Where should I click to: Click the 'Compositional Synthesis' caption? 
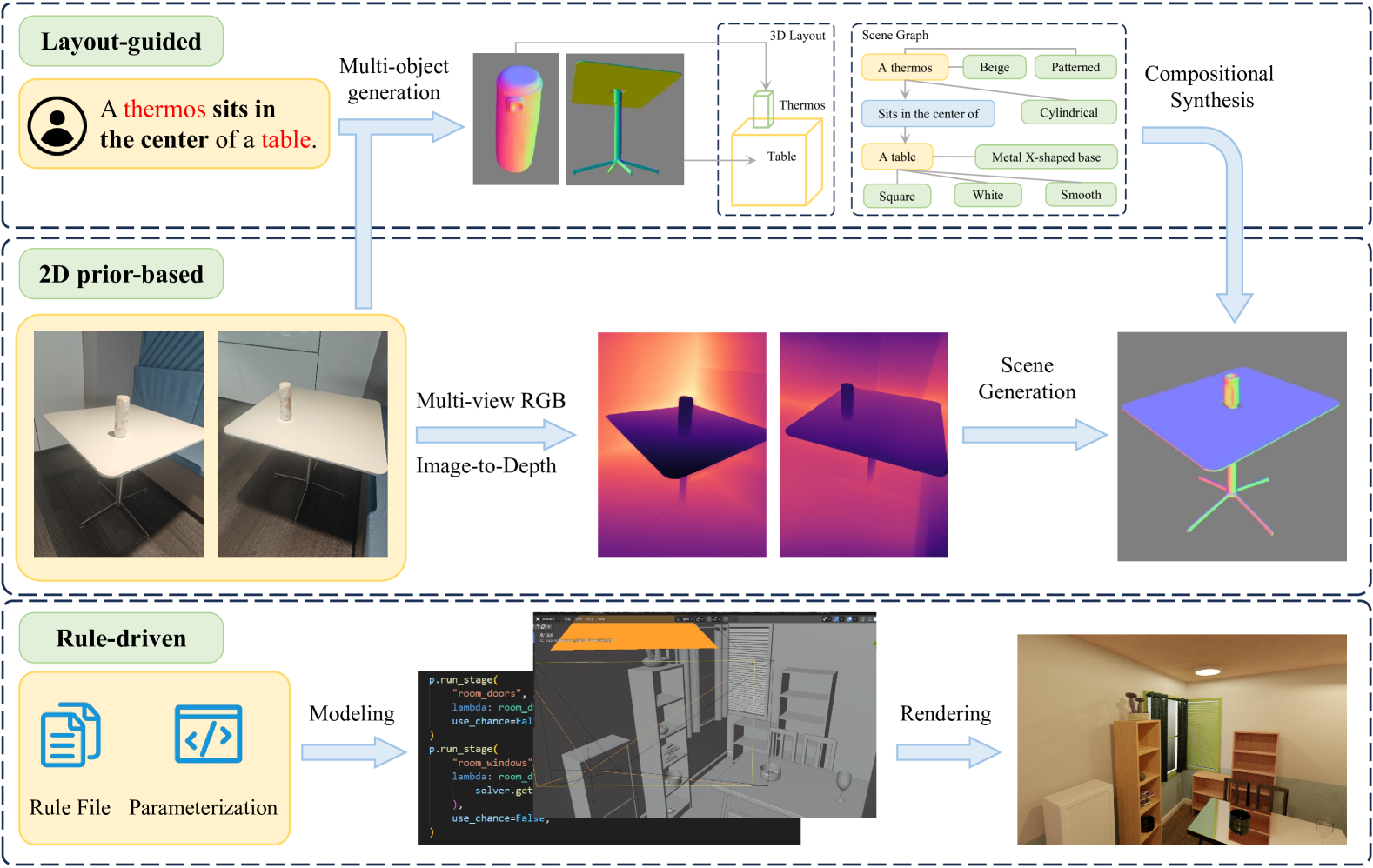(x=1210, y=87)
